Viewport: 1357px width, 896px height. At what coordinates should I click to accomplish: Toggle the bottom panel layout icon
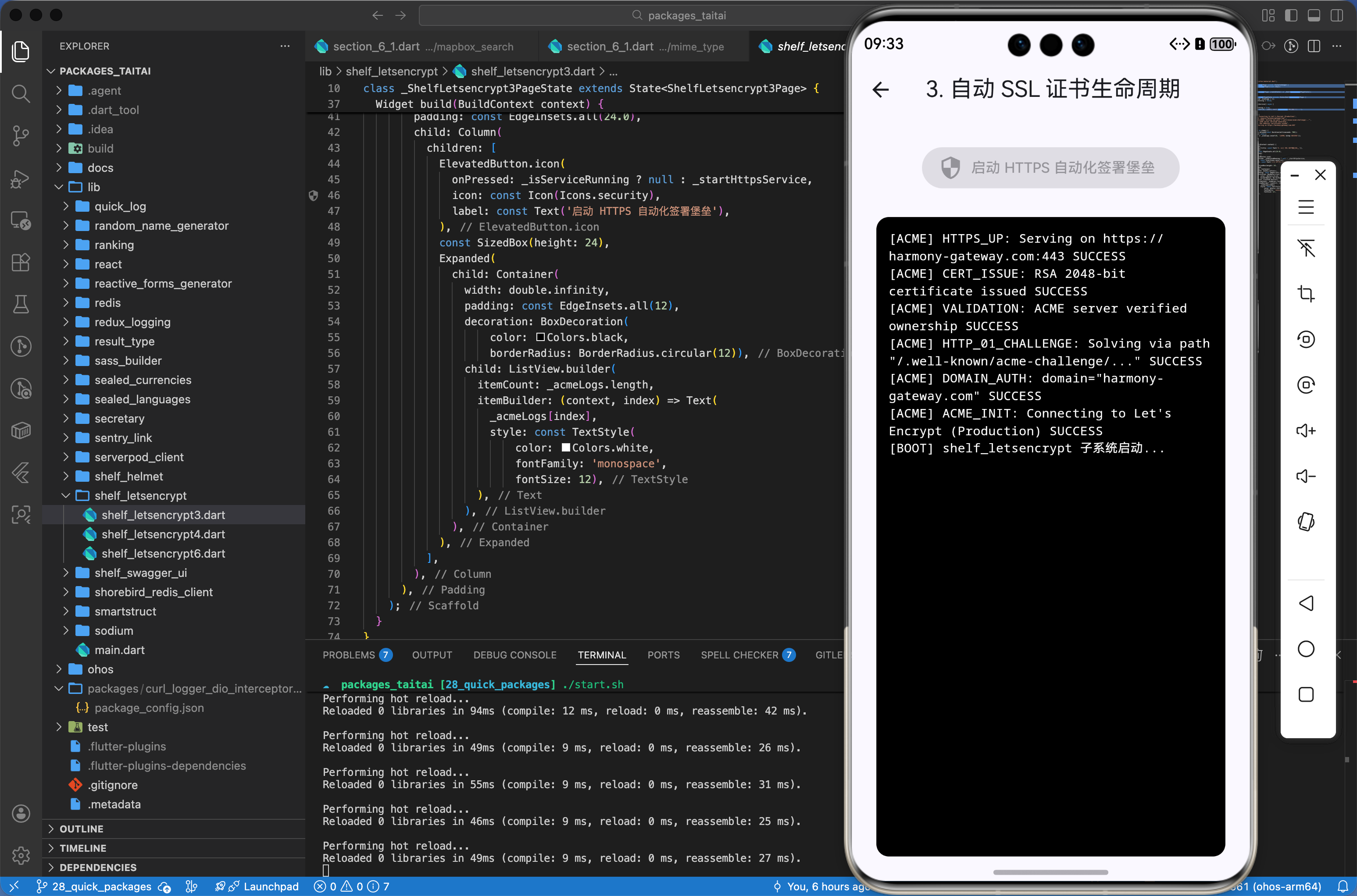pos(1314,15)
